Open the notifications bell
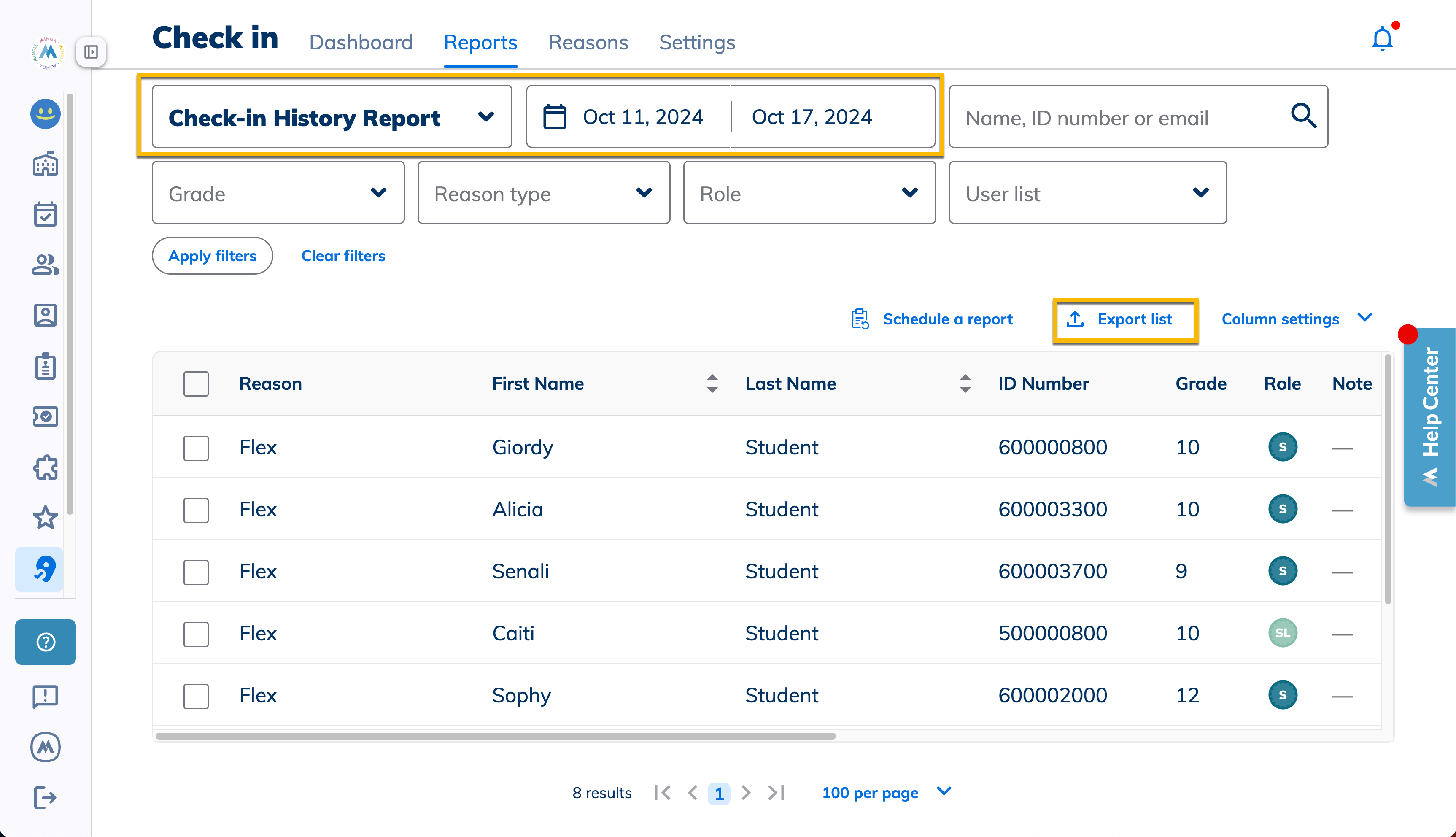Viewport: 1456px width, 837px height. click(x=1383, y=39)
